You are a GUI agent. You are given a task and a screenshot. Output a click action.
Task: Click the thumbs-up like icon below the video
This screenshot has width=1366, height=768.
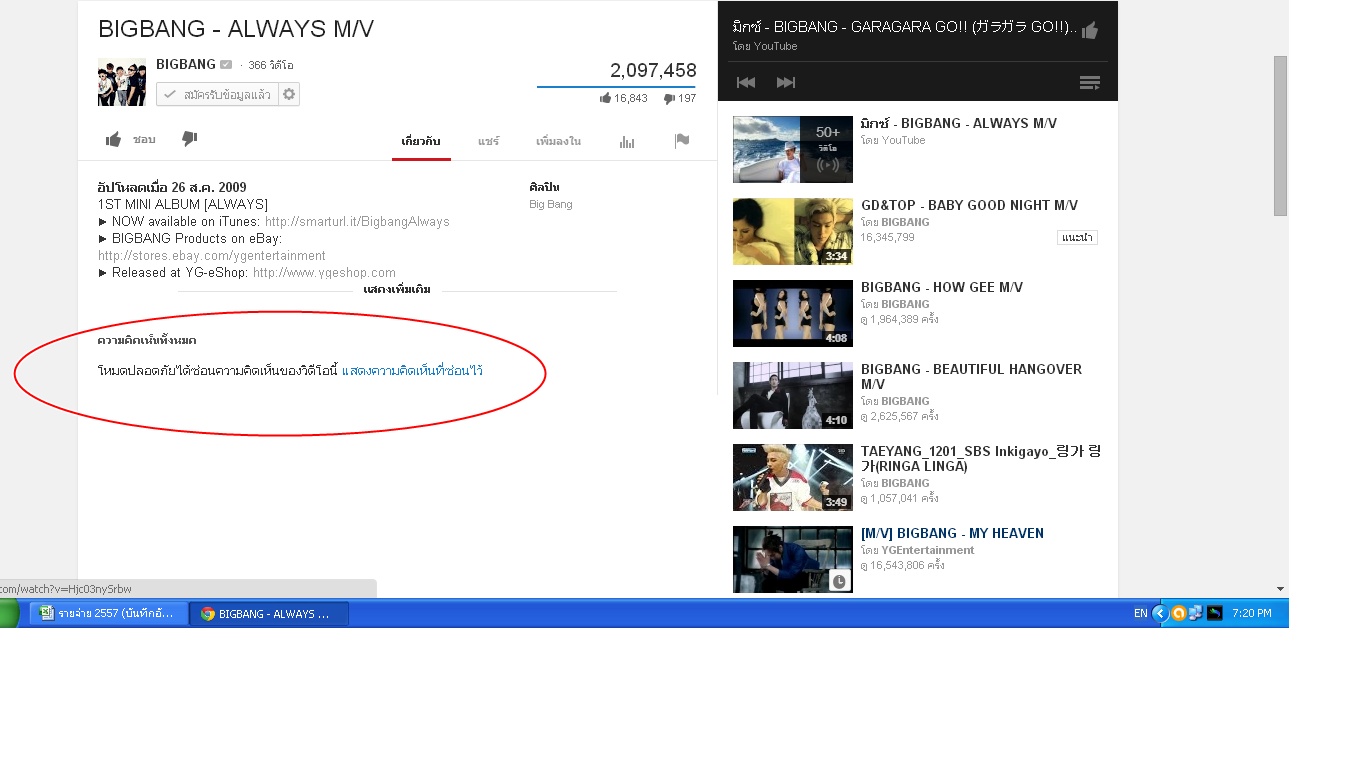pos(114,139)
